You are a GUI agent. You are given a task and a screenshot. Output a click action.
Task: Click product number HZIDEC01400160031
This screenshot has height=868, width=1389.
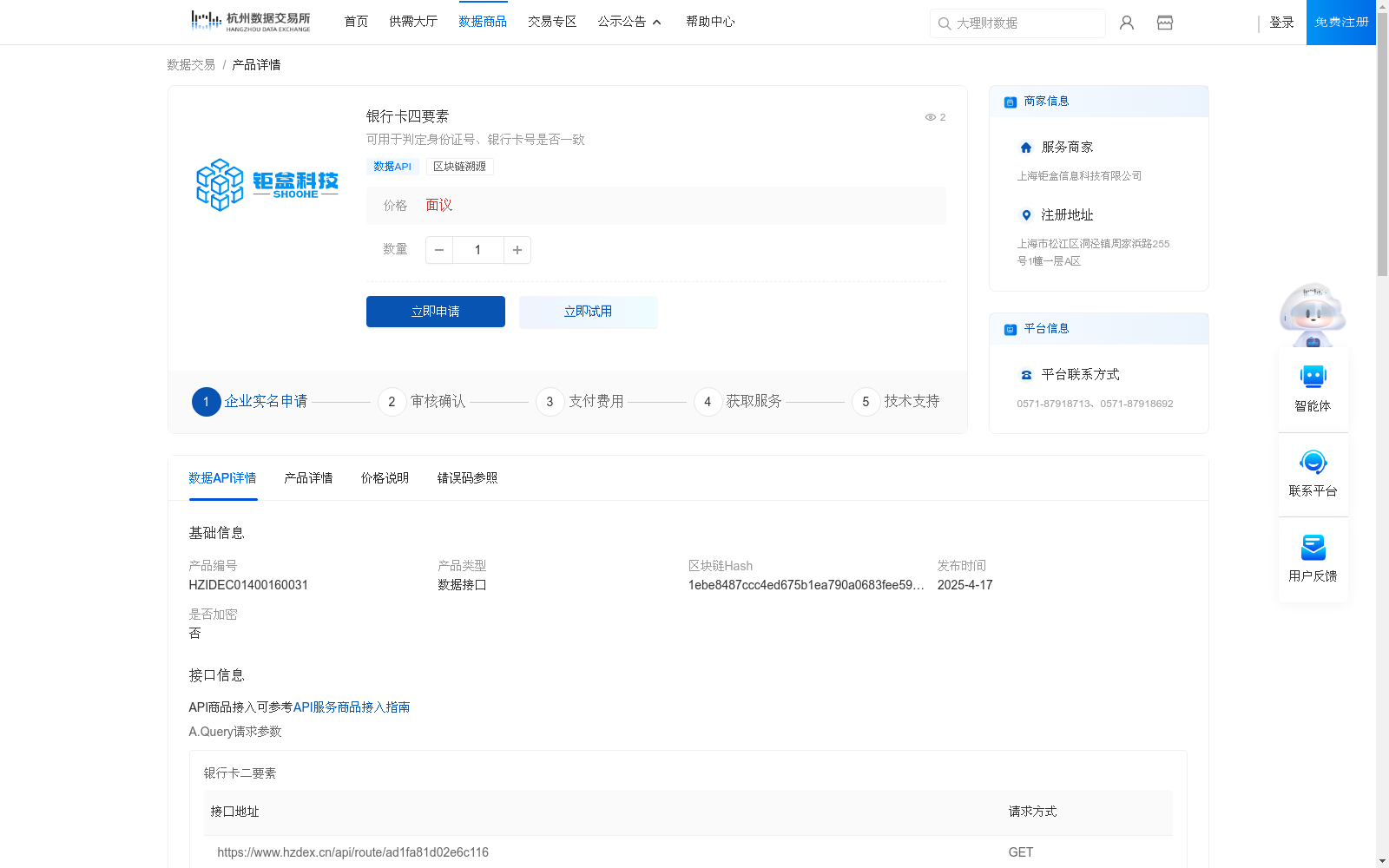click(248, 585)
